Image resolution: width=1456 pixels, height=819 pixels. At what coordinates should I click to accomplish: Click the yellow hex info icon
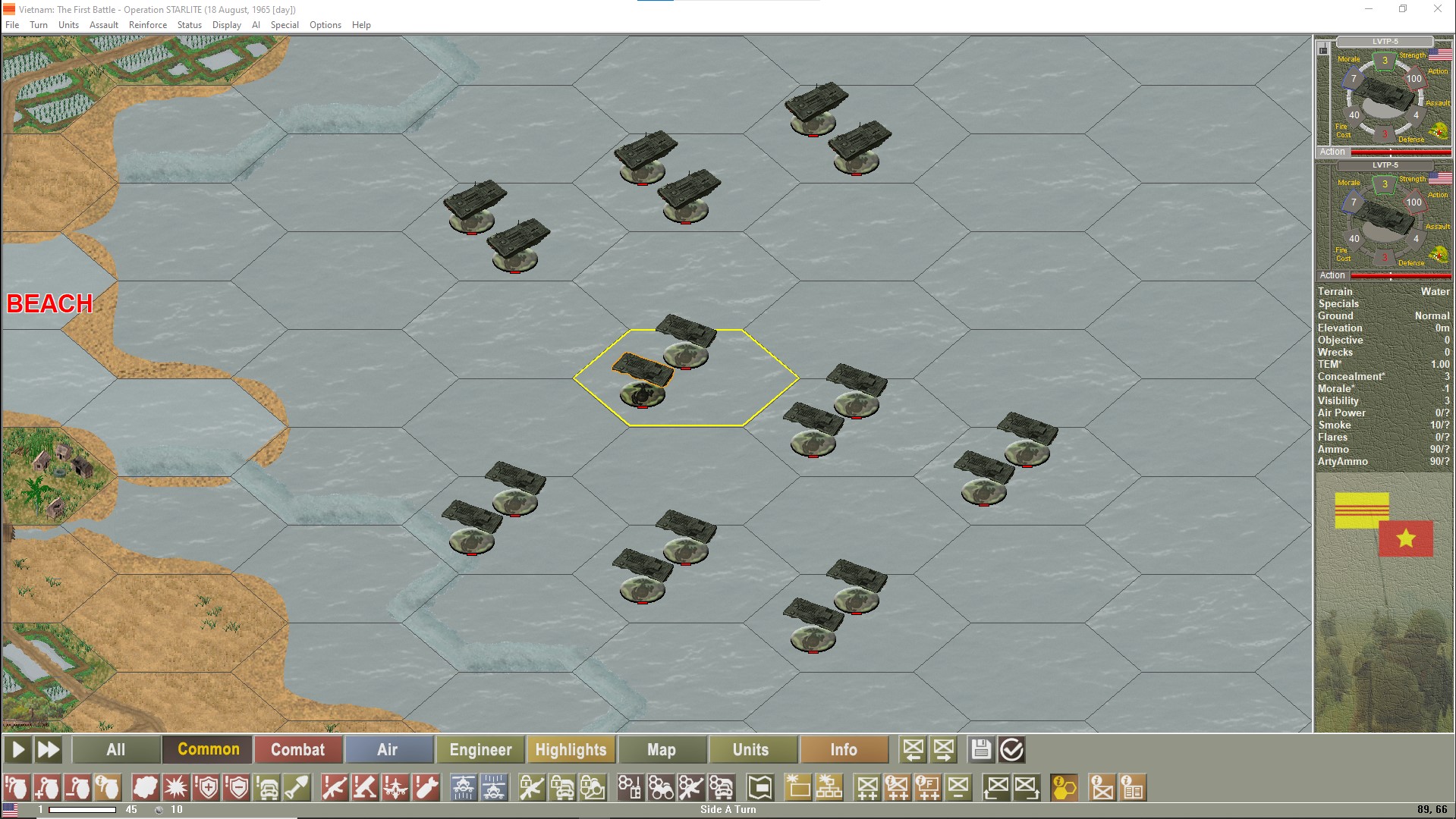pos(1064,788)
